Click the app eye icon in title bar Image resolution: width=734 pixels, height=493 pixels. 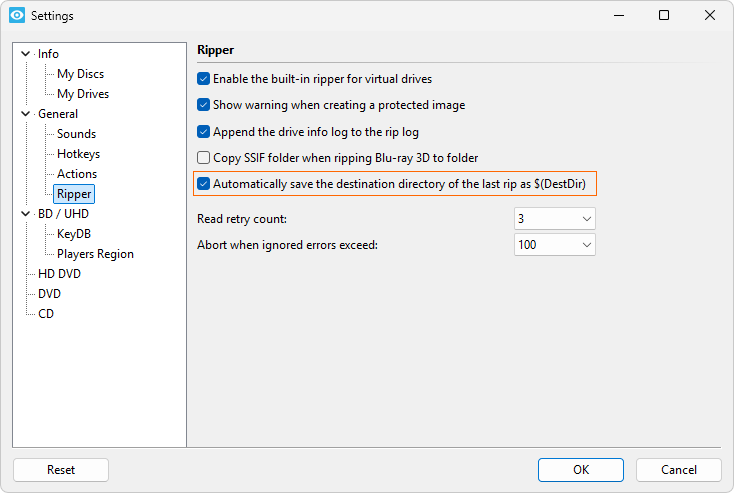click(16, 16)
